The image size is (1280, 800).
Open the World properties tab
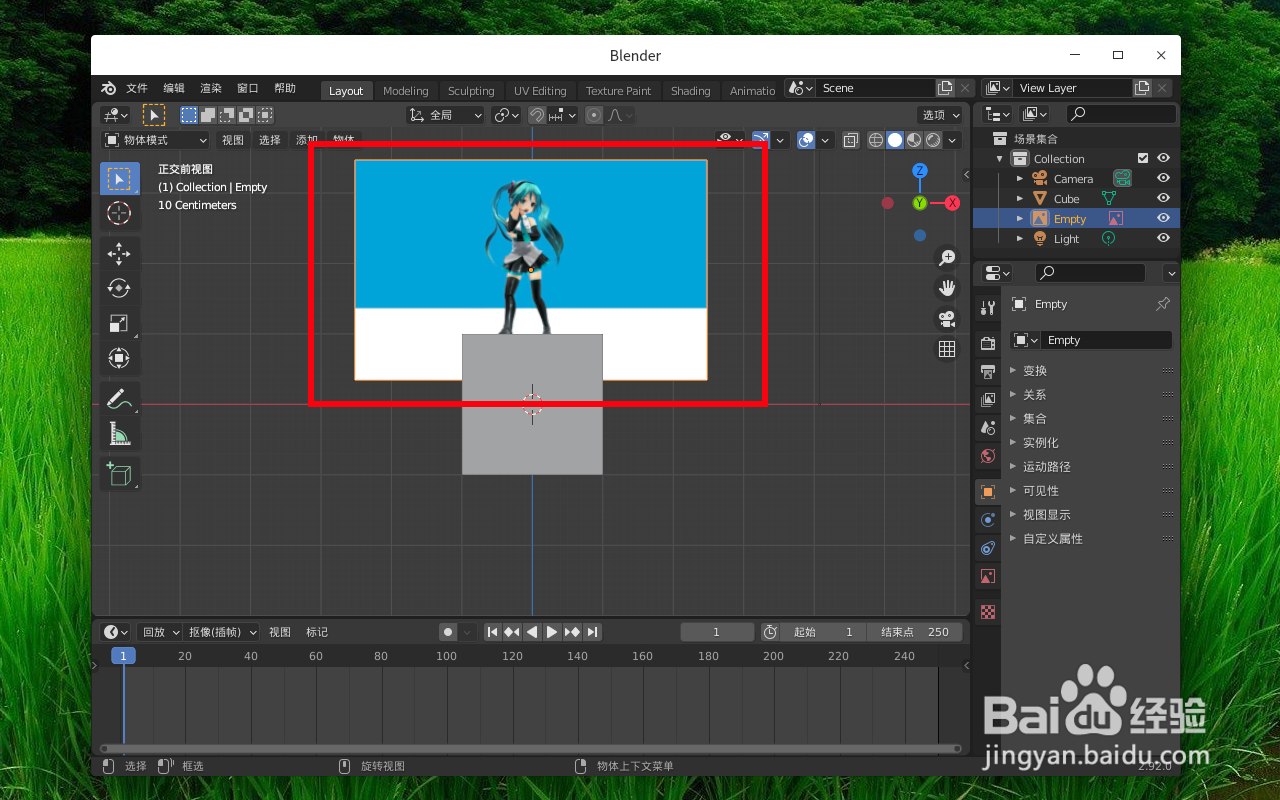click(x=988, y=455)
